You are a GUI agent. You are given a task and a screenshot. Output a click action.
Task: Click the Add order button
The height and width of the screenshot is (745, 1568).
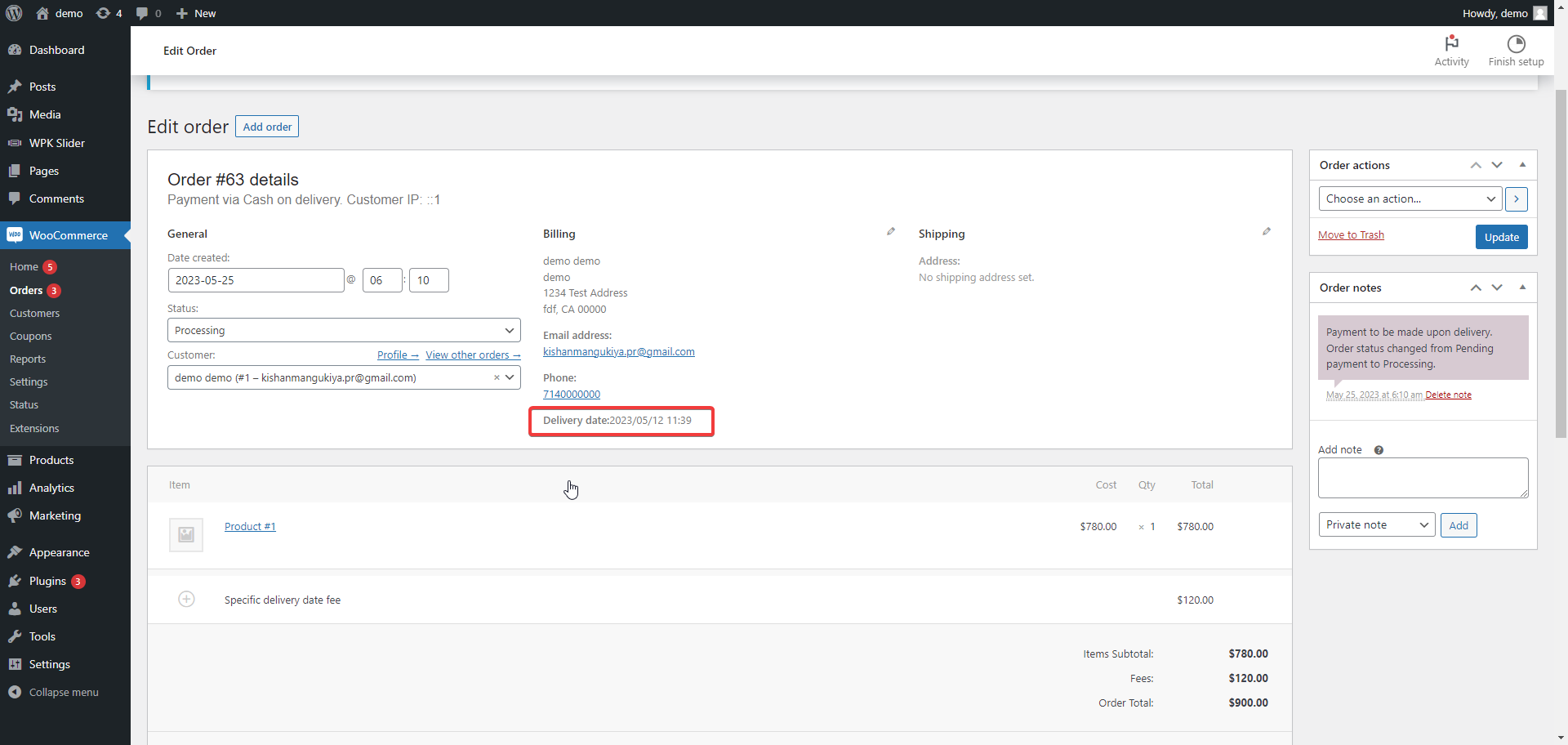(267, 127)
